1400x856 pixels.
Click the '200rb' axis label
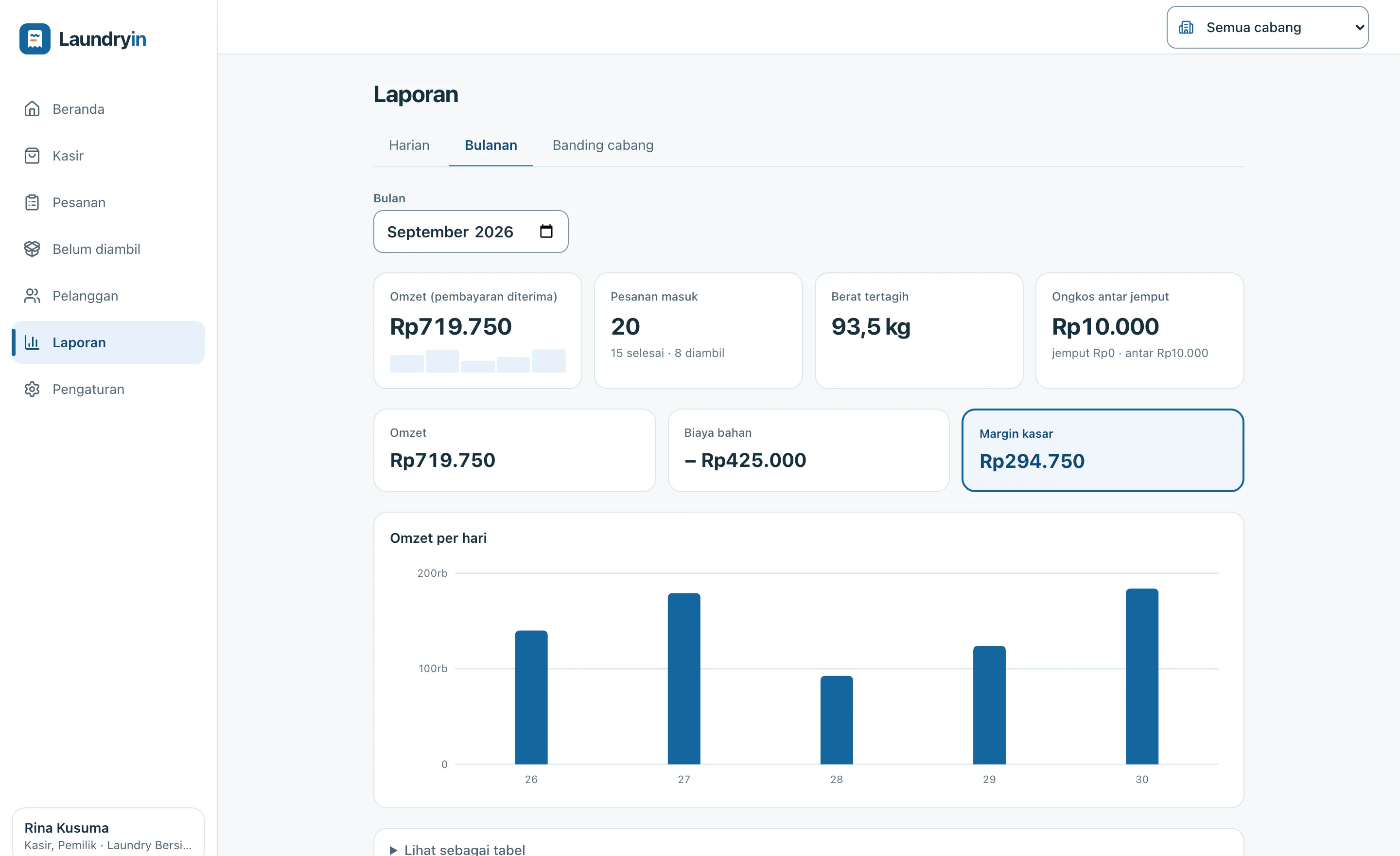point(432,573)
